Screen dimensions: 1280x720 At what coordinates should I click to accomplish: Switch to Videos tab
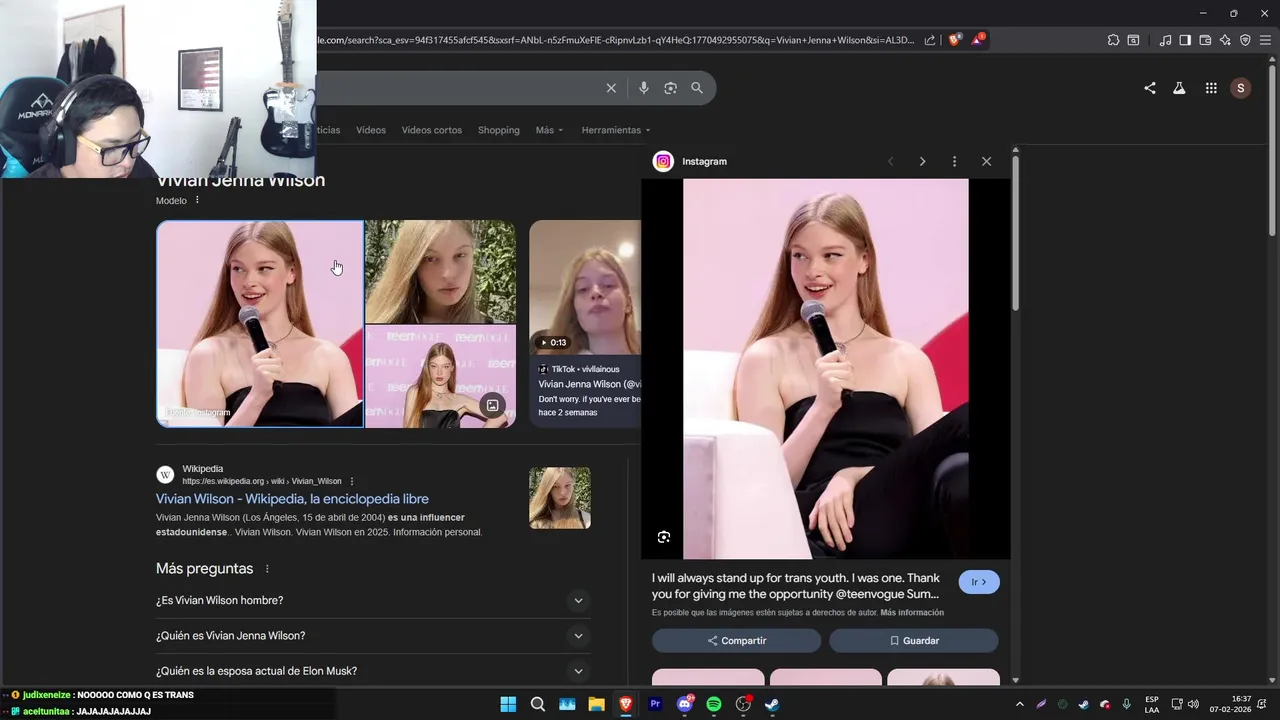tap(371, 130)
